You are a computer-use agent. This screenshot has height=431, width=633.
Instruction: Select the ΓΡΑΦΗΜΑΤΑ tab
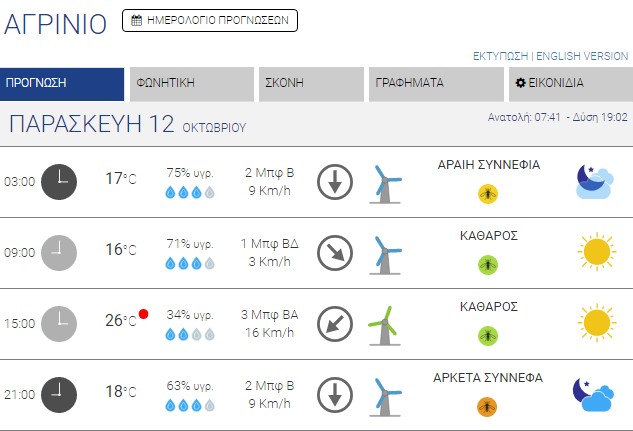[x=434, y=84]
